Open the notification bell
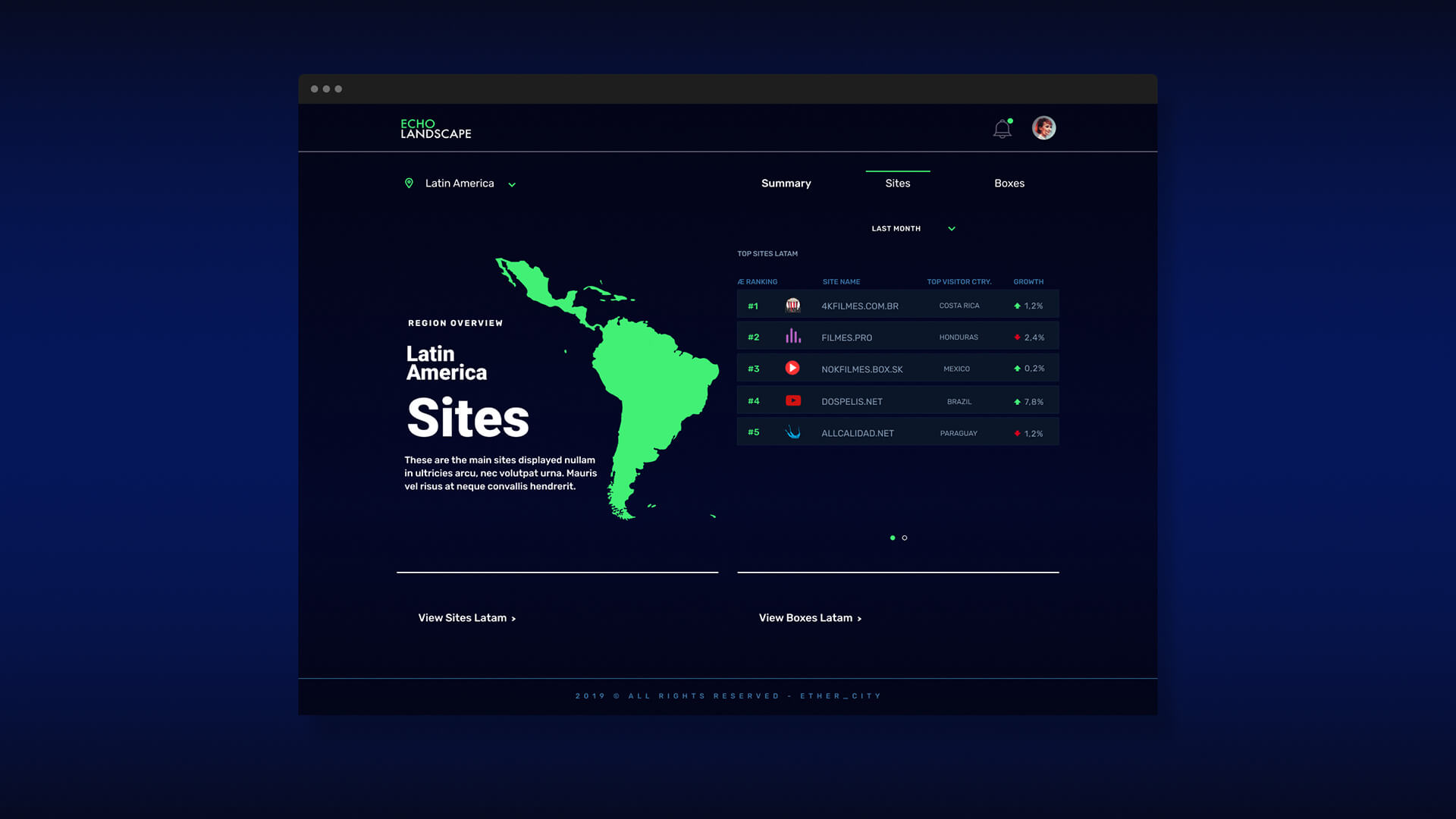 point(1002,129)
